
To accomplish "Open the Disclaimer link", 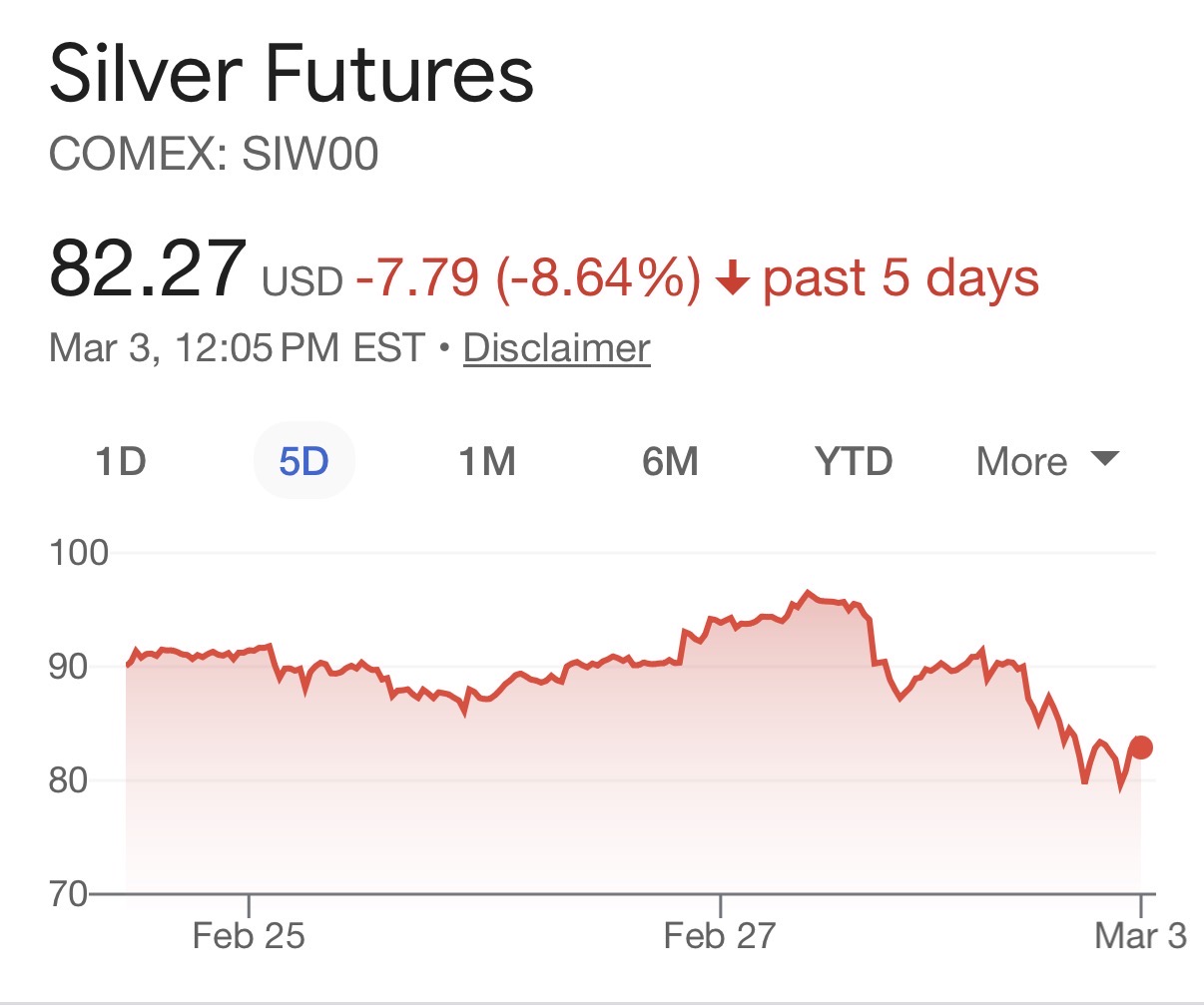I will (x=556, y=348).
